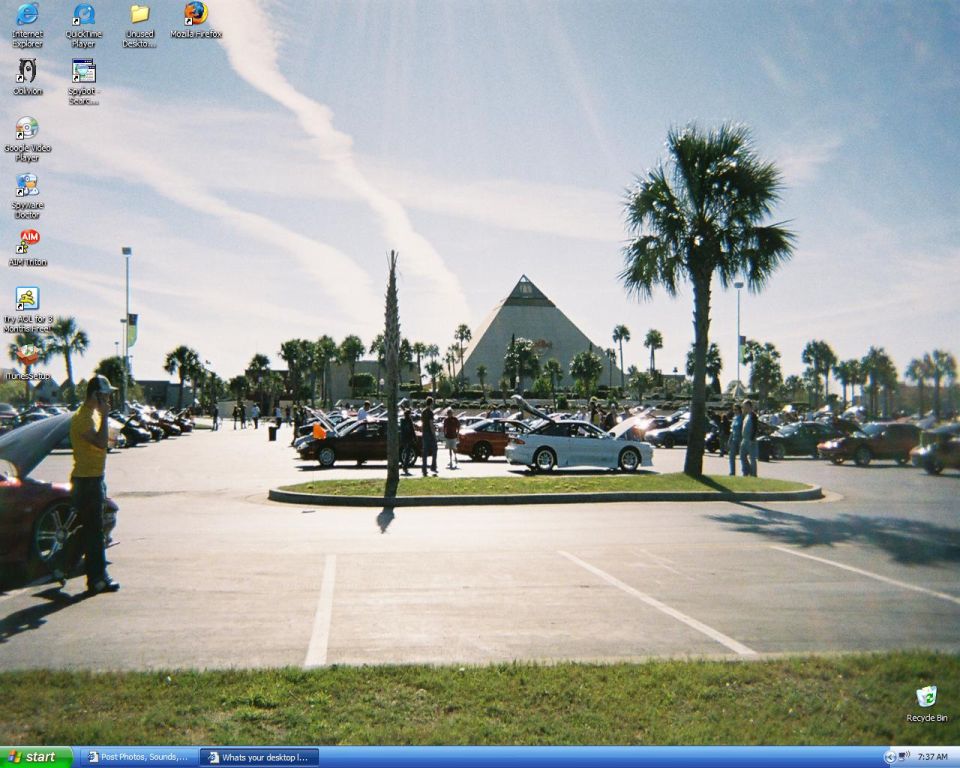
Task: Select the AIM Triton shortcut
Action: point(28,247)
